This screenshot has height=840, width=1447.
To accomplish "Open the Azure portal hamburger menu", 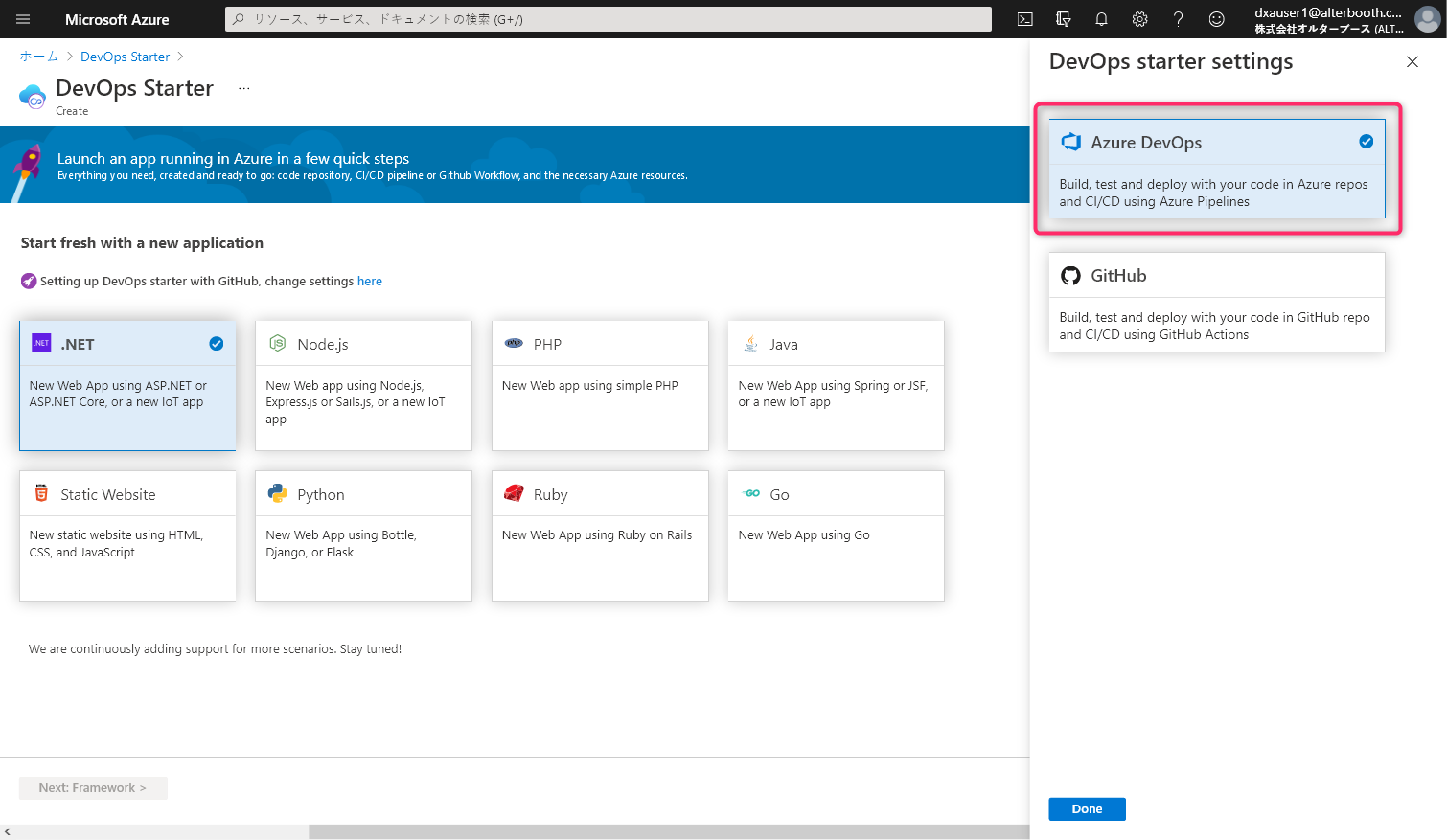I will pos(23,19).
